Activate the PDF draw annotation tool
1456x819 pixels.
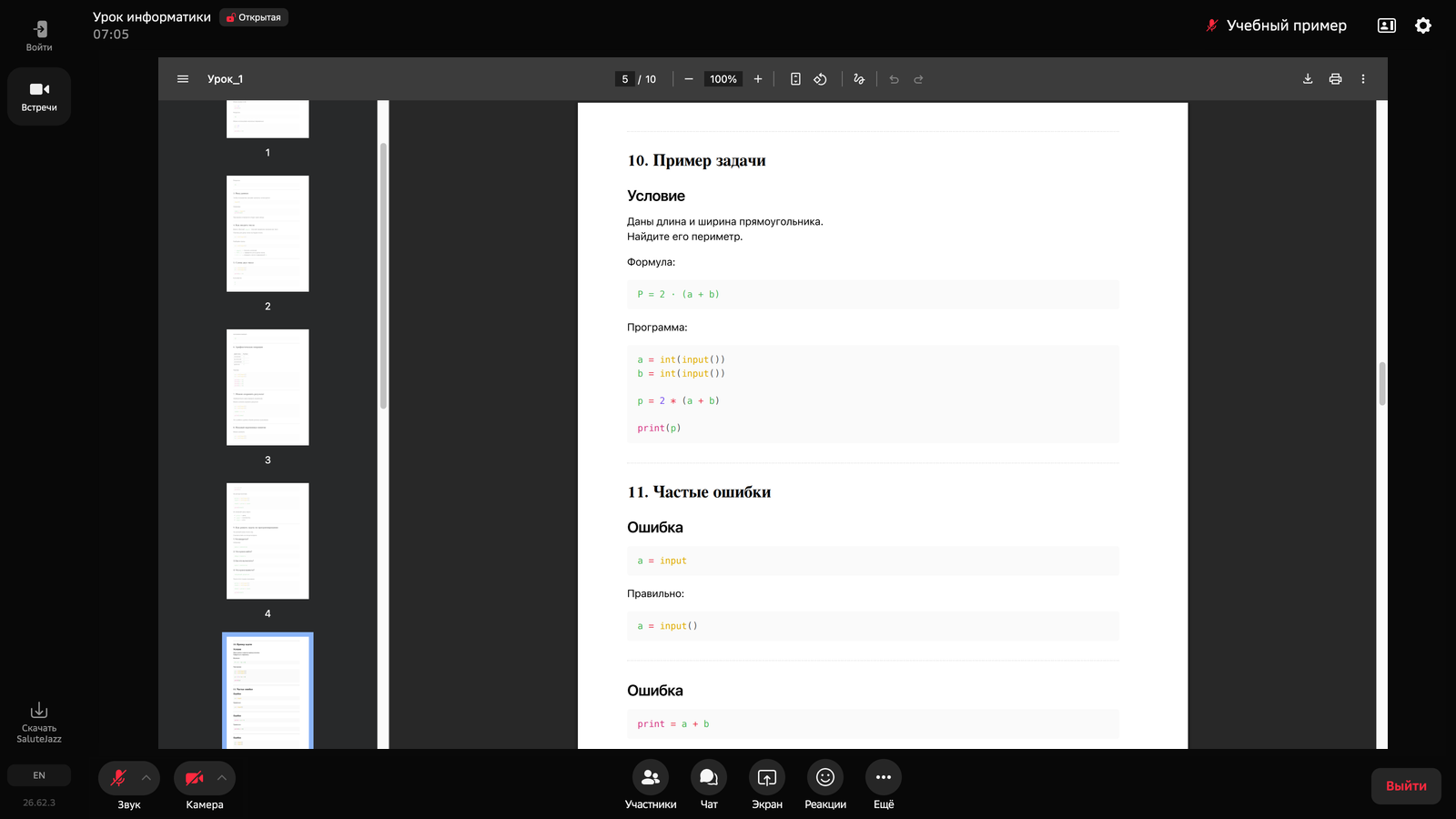pyautogui.click(x=859, y=79)
